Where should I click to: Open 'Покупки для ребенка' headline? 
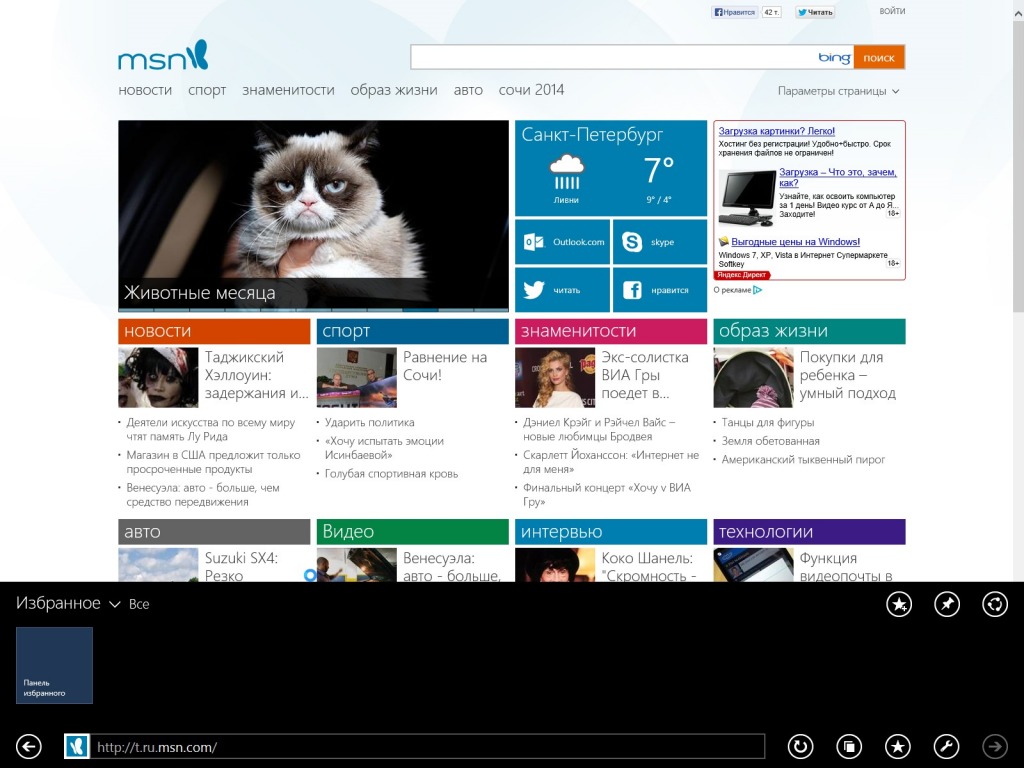pyautogui.click(x=848, y=376)
